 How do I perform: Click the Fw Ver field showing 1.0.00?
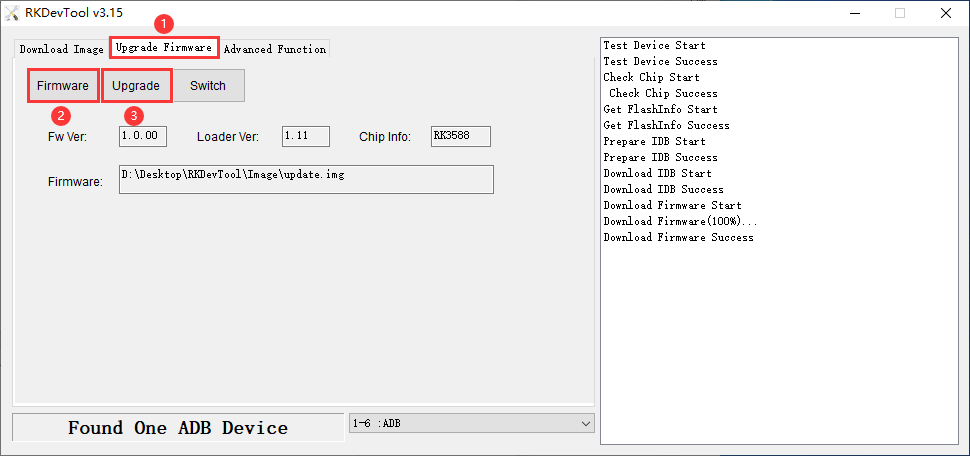coord(143,136)
